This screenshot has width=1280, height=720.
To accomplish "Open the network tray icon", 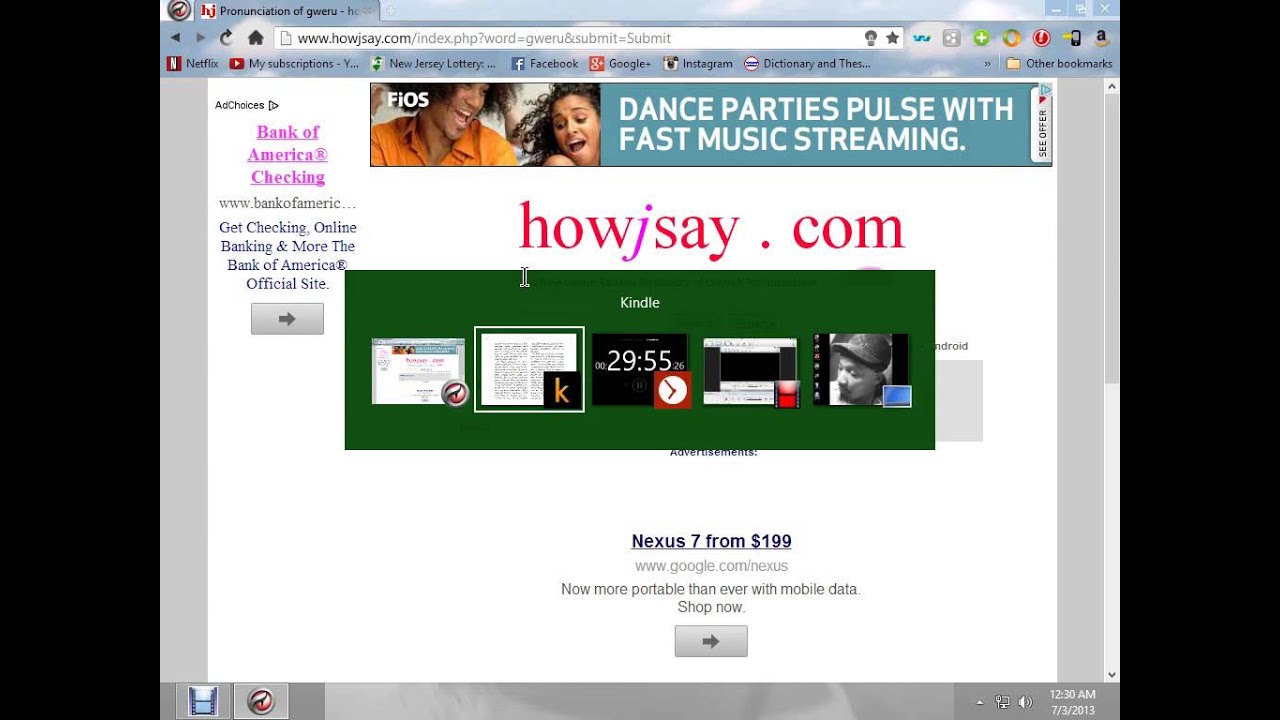I will (1002, 702).
